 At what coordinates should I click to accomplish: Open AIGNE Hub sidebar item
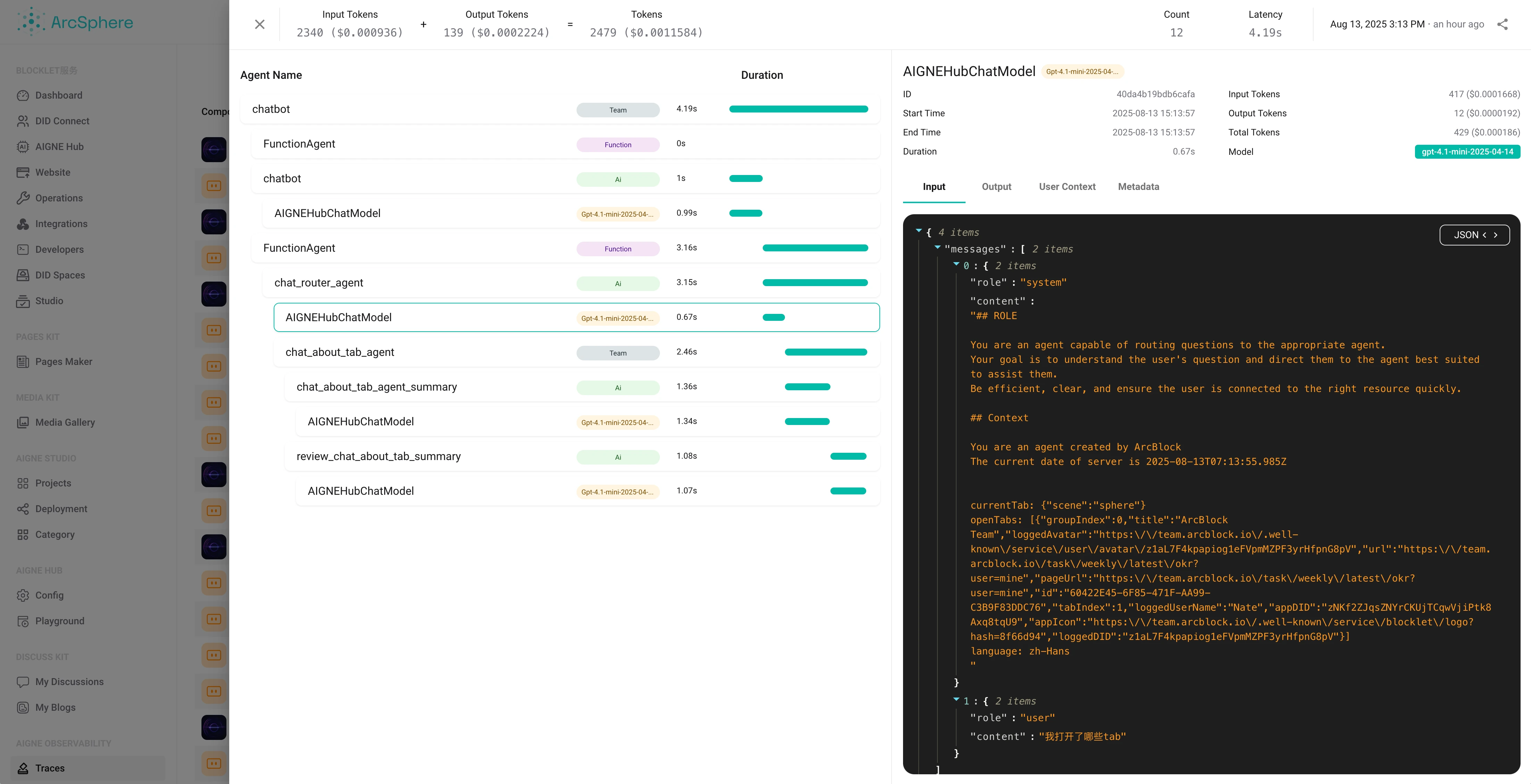click(x=59, y=147)
